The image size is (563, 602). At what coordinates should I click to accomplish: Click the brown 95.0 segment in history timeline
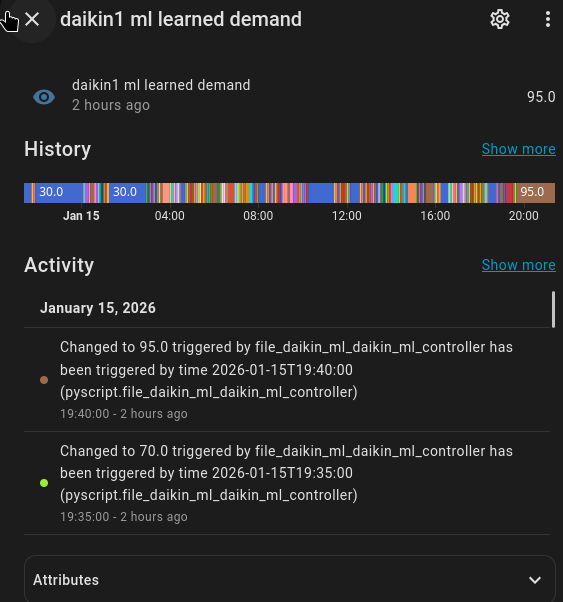(x=535, y=192)
